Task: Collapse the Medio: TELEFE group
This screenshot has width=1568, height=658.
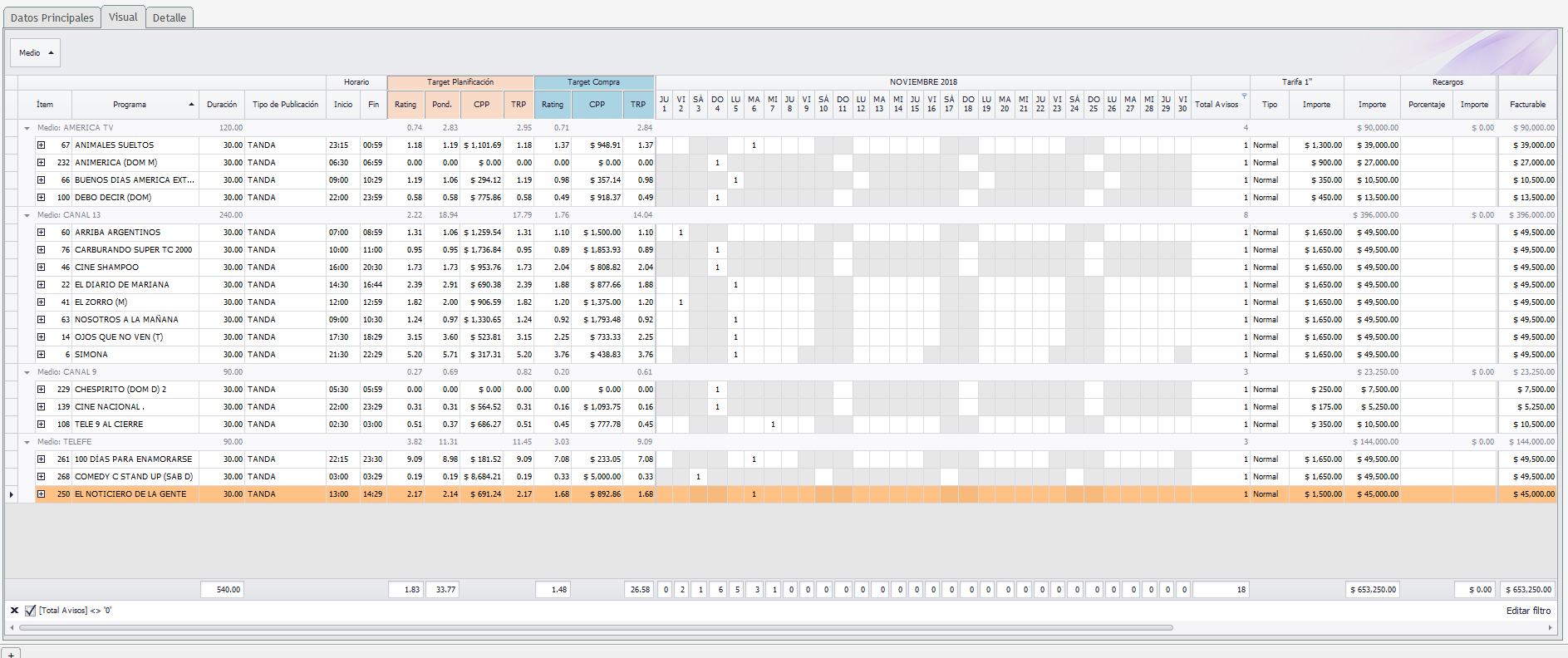Action: pyautogui.click(x=27, y=442)
